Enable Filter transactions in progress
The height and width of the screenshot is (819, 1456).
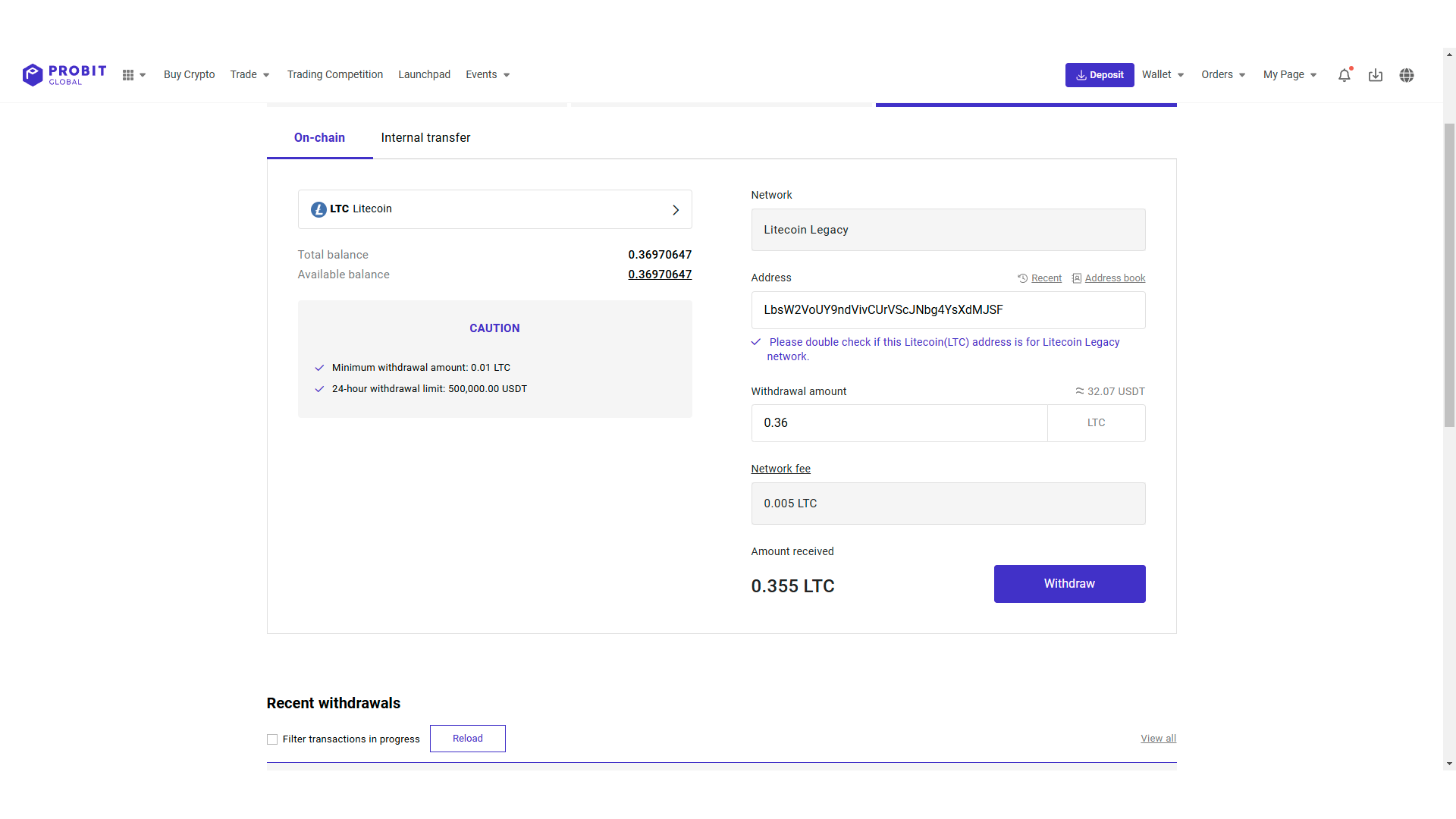271,739
